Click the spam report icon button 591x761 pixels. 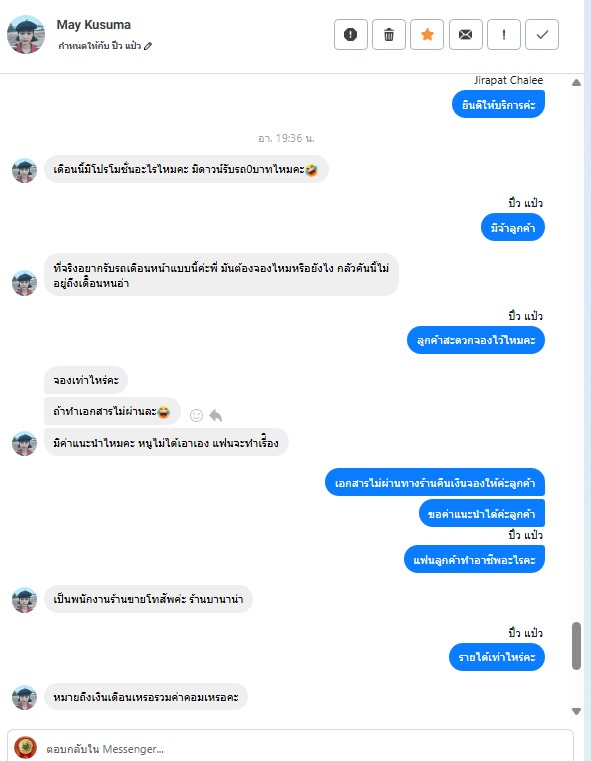pos(350,34)
